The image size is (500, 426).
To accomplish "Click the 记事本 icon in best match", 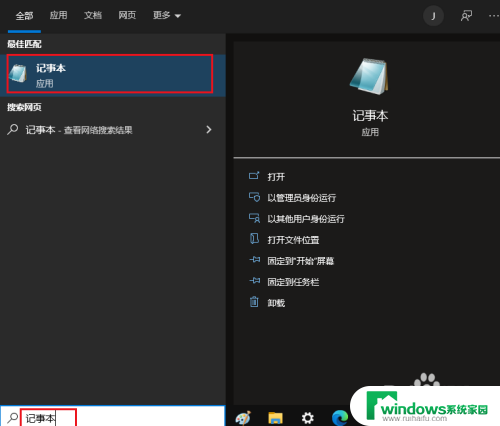I will point(18,73).
